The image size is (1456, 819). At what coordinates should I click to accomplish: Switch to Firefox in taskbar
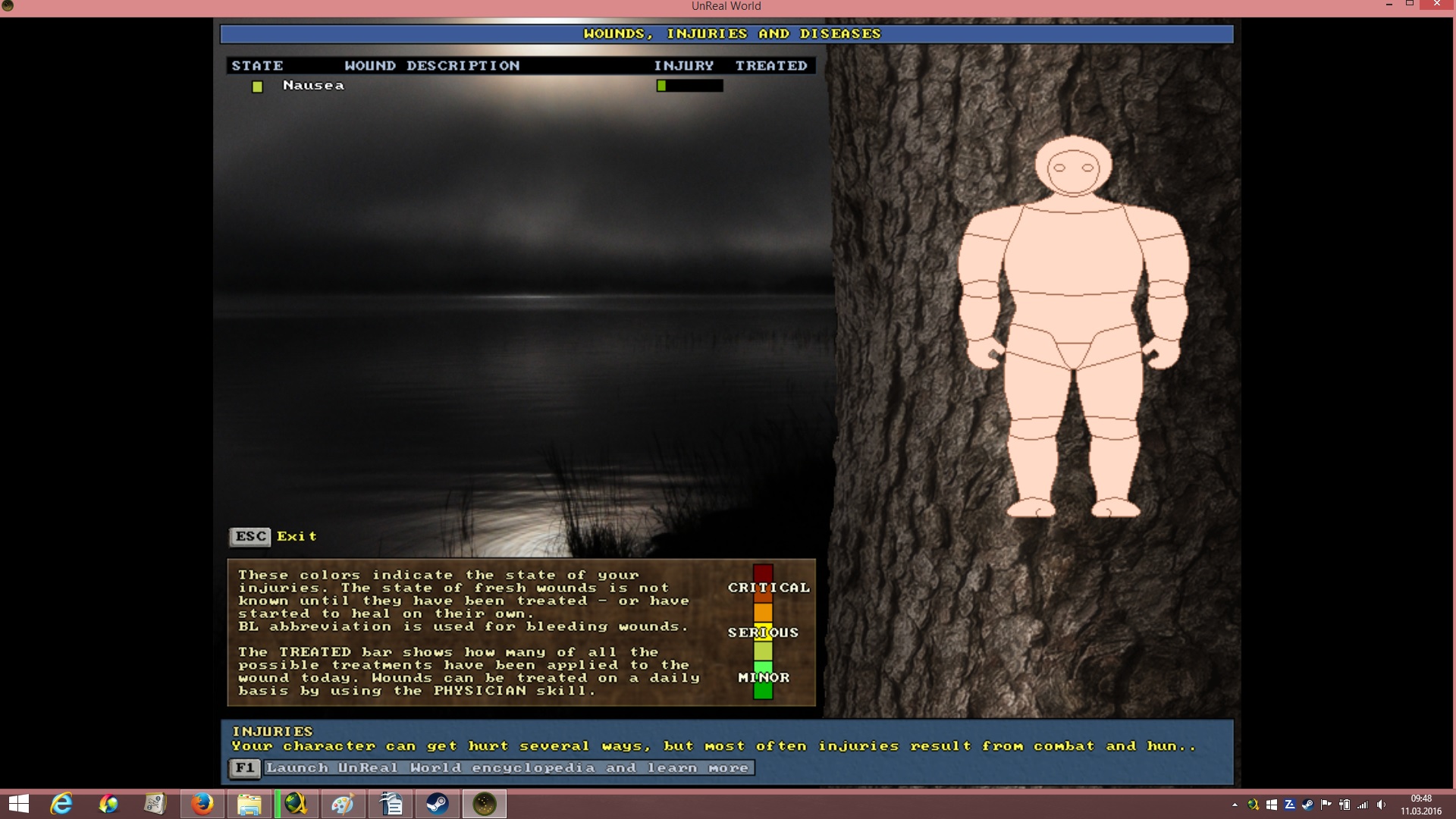[x=202, y=804]
